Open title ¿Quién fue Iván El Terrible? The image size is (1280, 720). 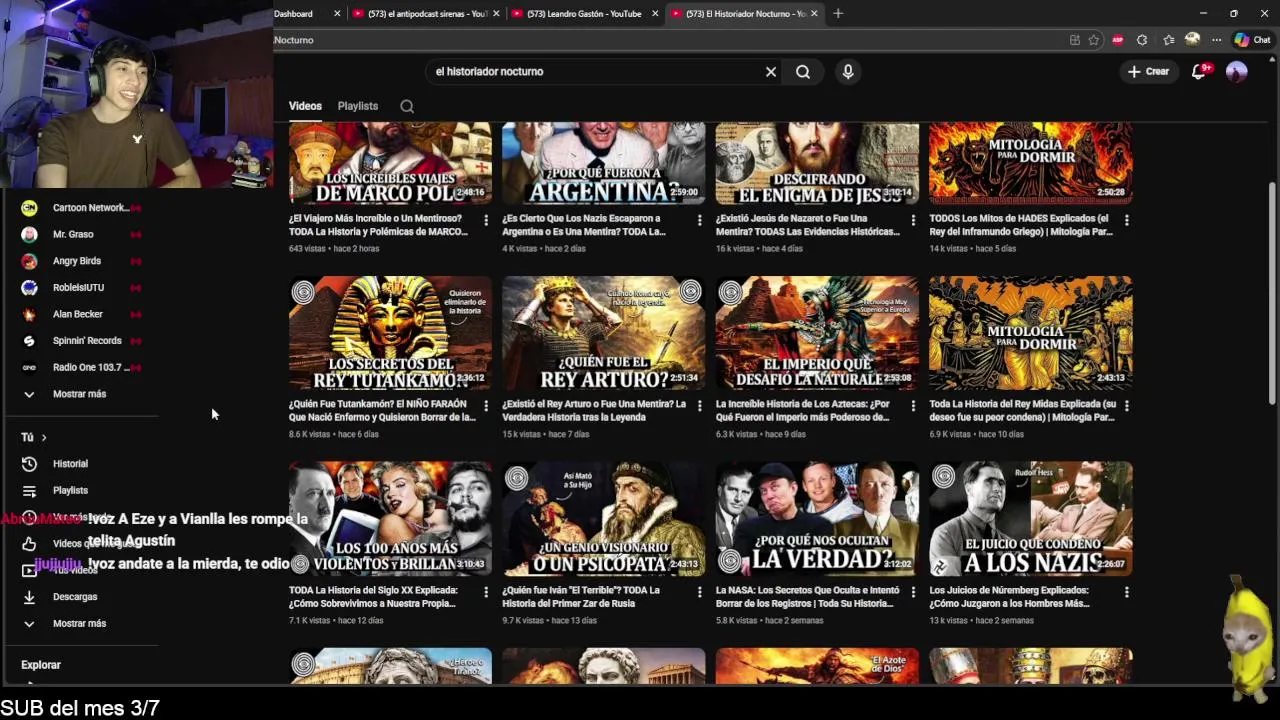click(581, 597)
